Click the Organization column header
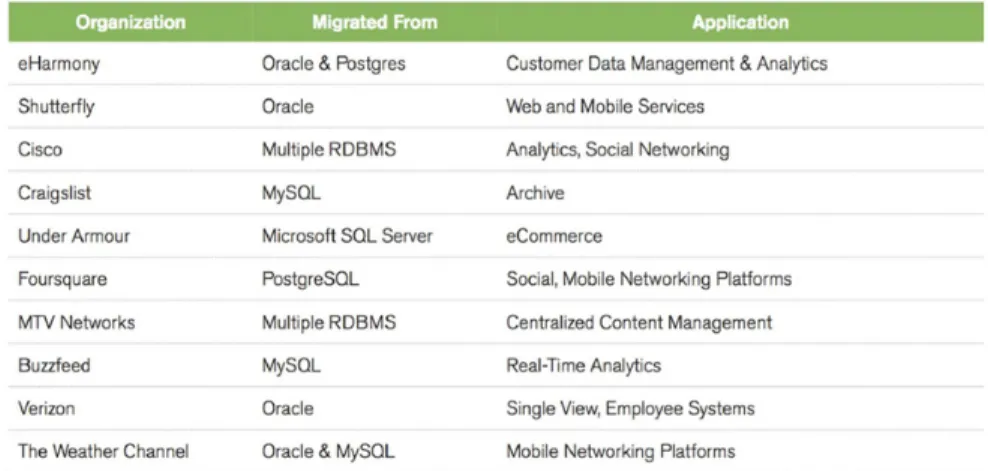 pos(131,23)
